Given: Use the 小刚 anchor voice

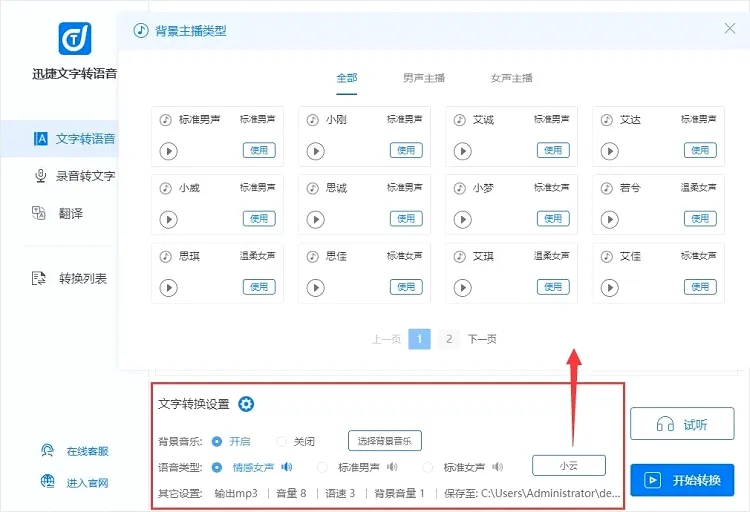Looking at the screenshot, I should click(406, 150).
